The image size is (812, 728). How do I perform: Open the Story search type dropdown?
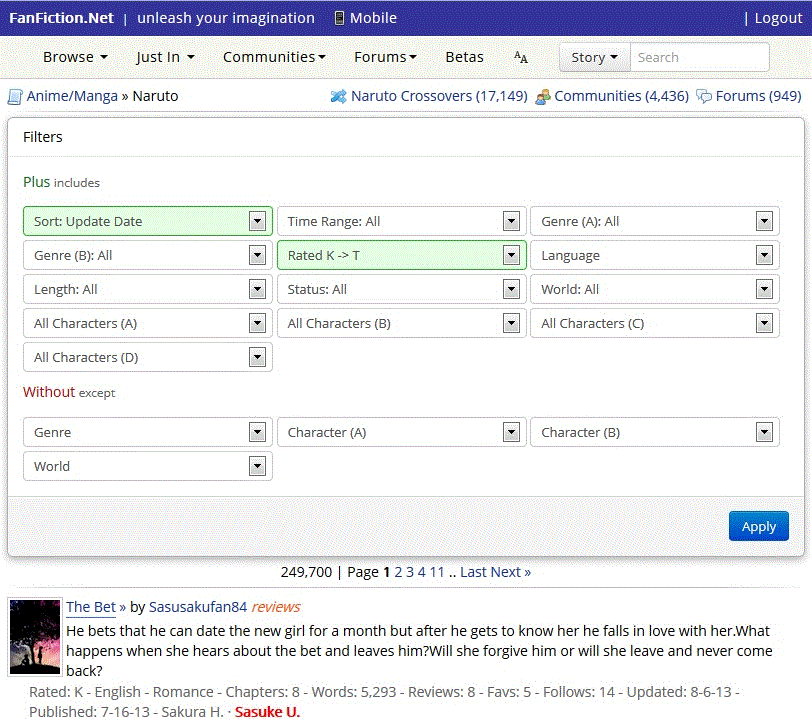tap(594, 57)
